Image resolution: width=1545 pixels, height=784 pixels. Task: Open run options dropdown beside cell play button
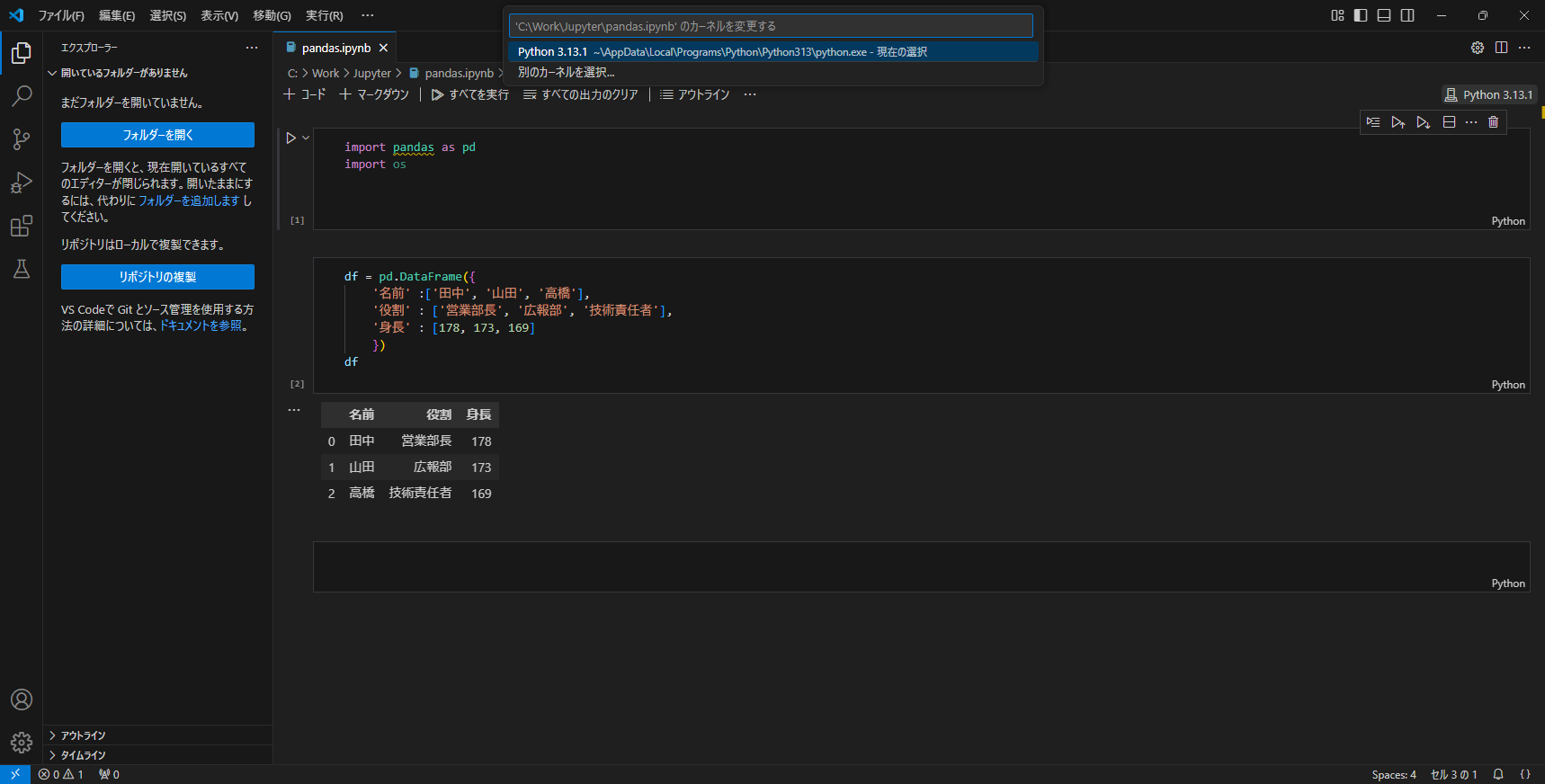(306, 138)
